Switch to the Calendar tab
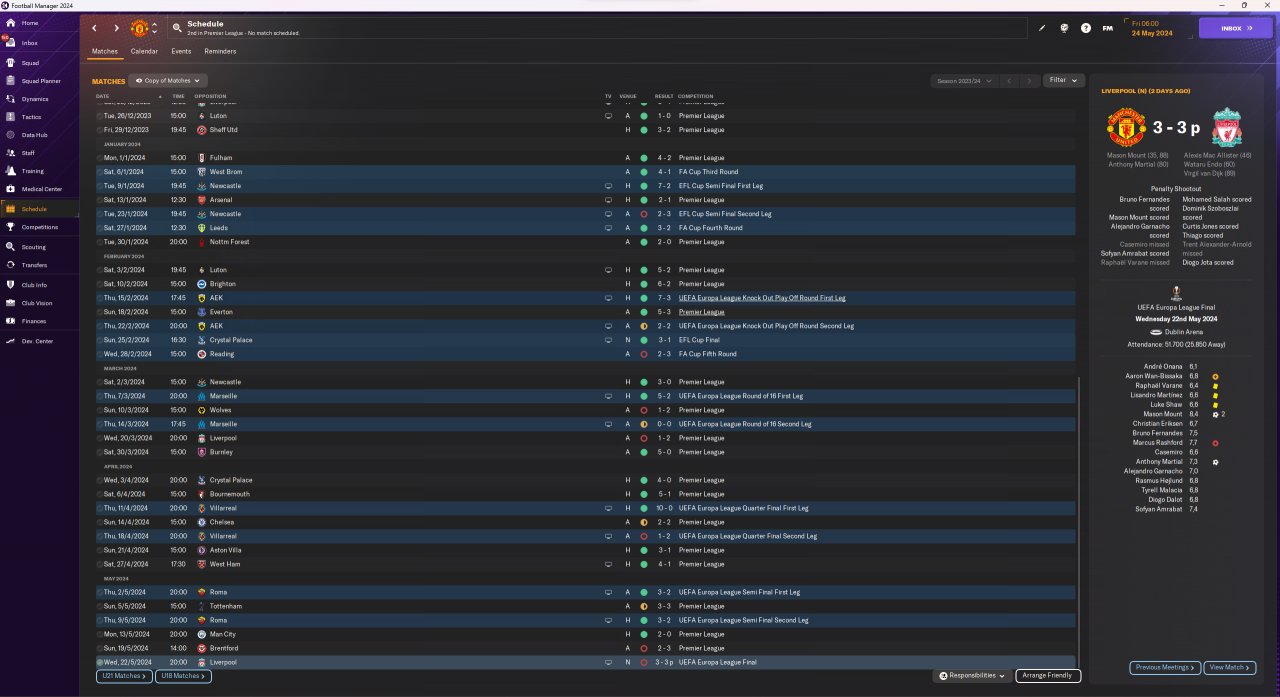Screen dimensions: 1280x697 144,51
